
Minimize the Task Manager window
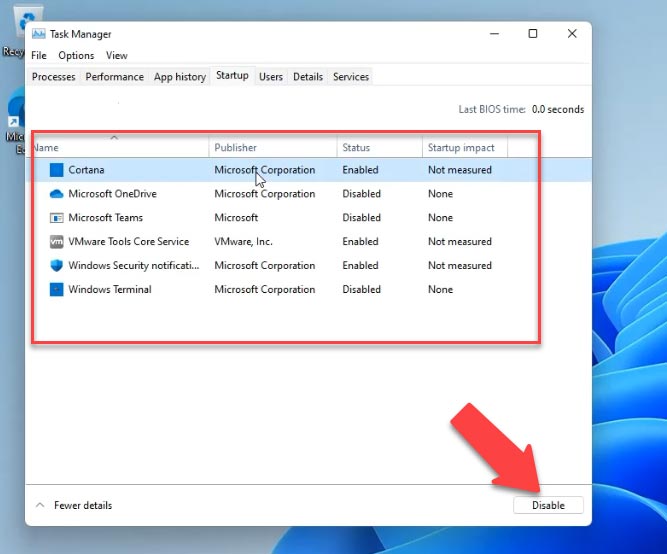pos(494,34)
